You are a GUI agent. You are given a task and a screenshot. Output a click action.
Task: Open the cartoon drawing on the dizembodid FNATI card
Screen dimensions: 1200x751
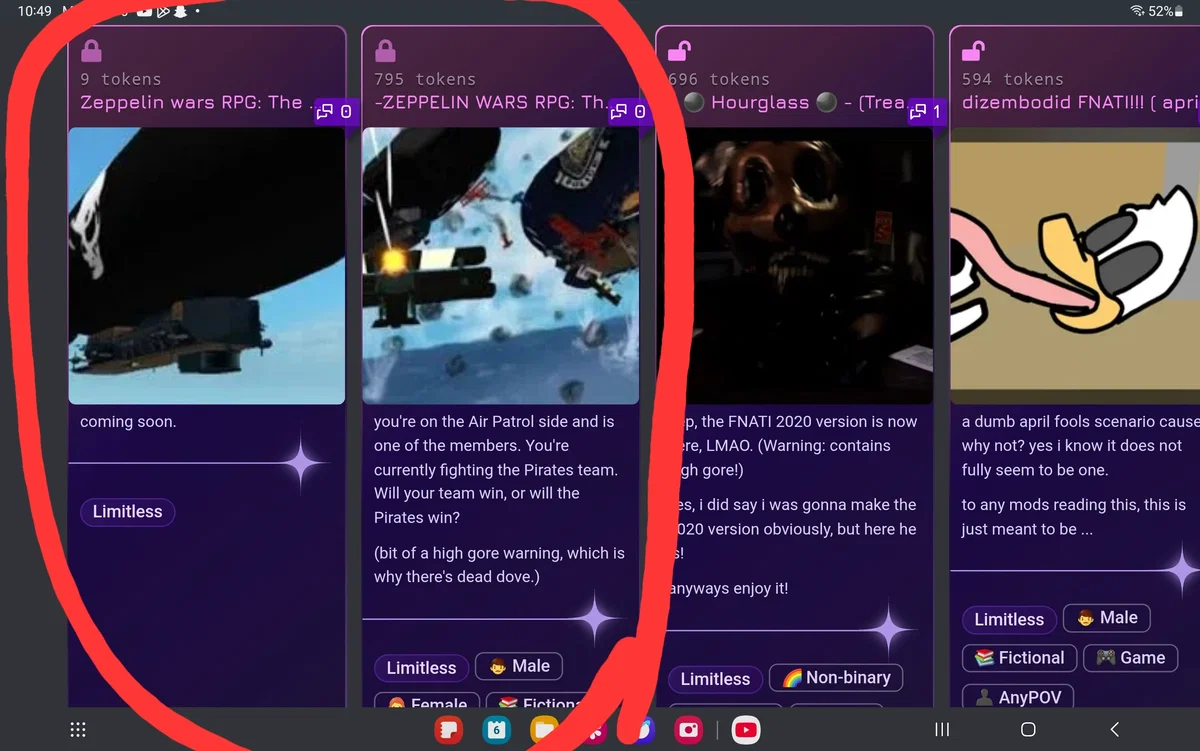tap(1075, 266)
